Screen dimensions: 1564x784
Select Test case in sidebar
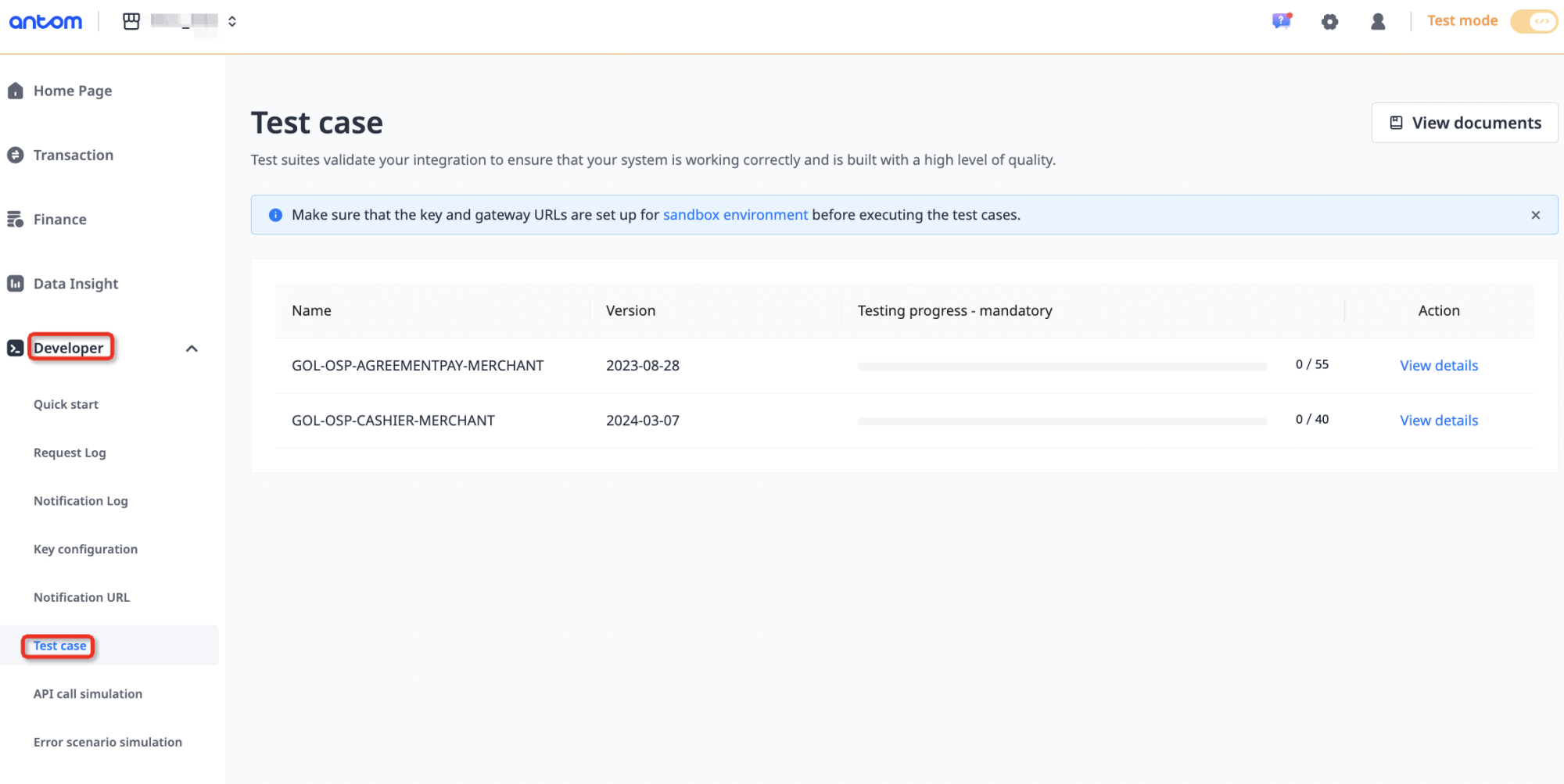[59, 646]
